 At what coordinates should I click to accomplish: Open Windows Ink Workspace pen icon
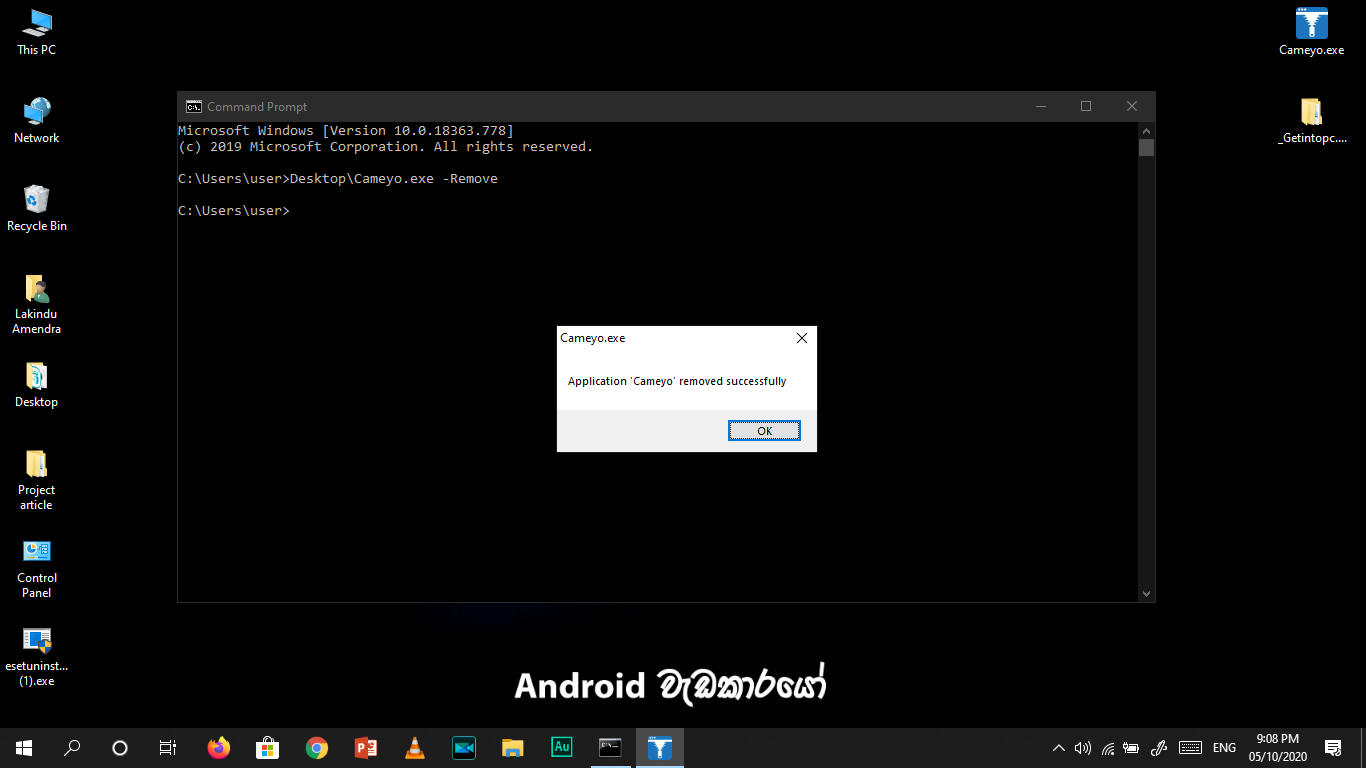[x=1160, y=748]
